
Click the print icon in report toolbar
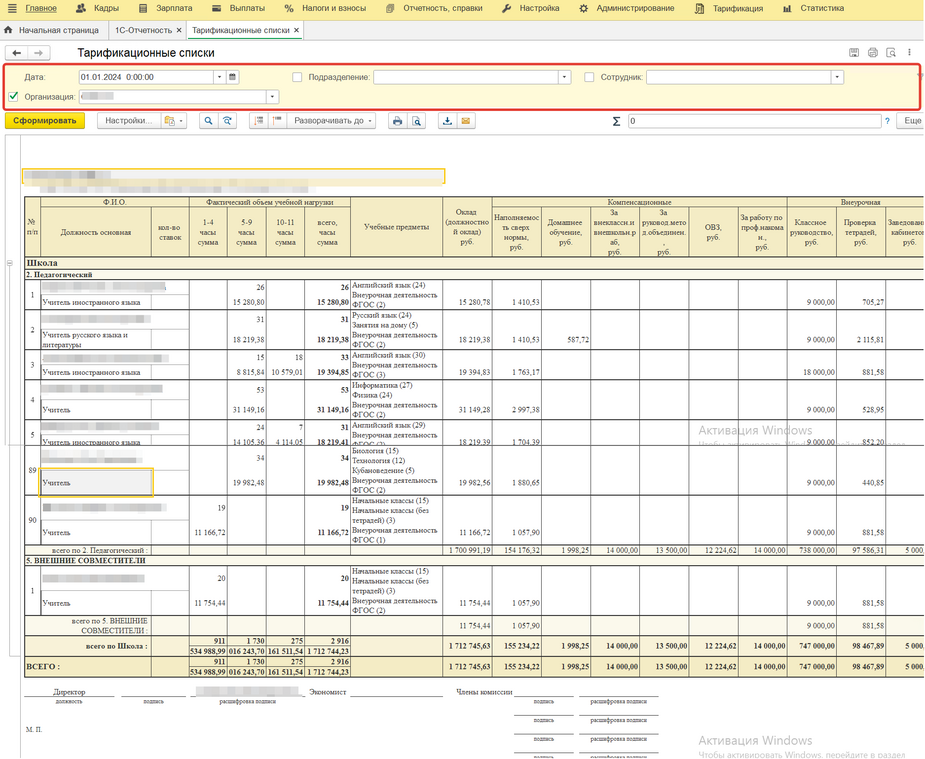coord(397,121)
